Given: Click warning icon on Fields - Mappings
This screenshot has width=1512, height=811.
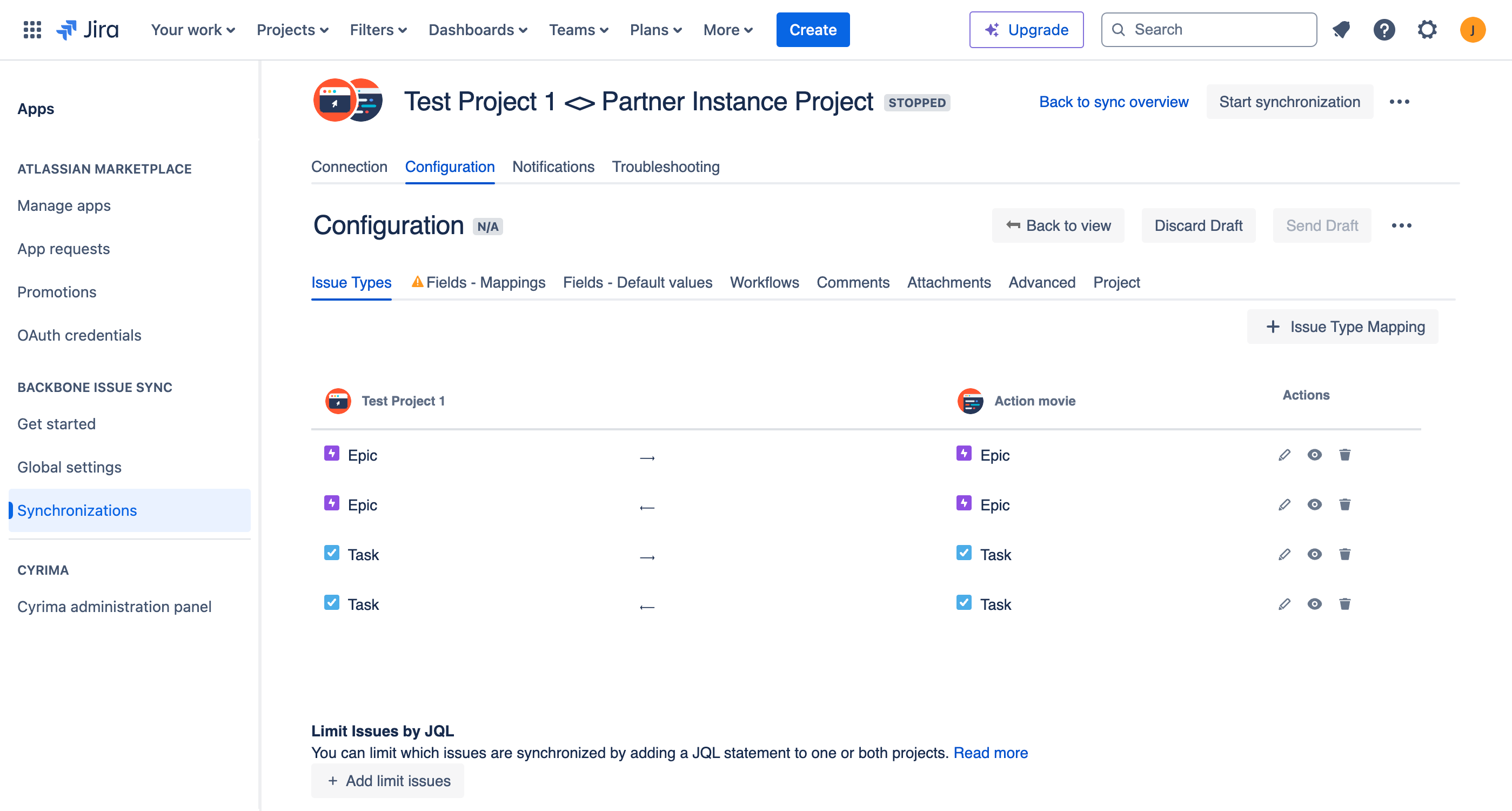Looking at the screenshot, I should point(417,282).
